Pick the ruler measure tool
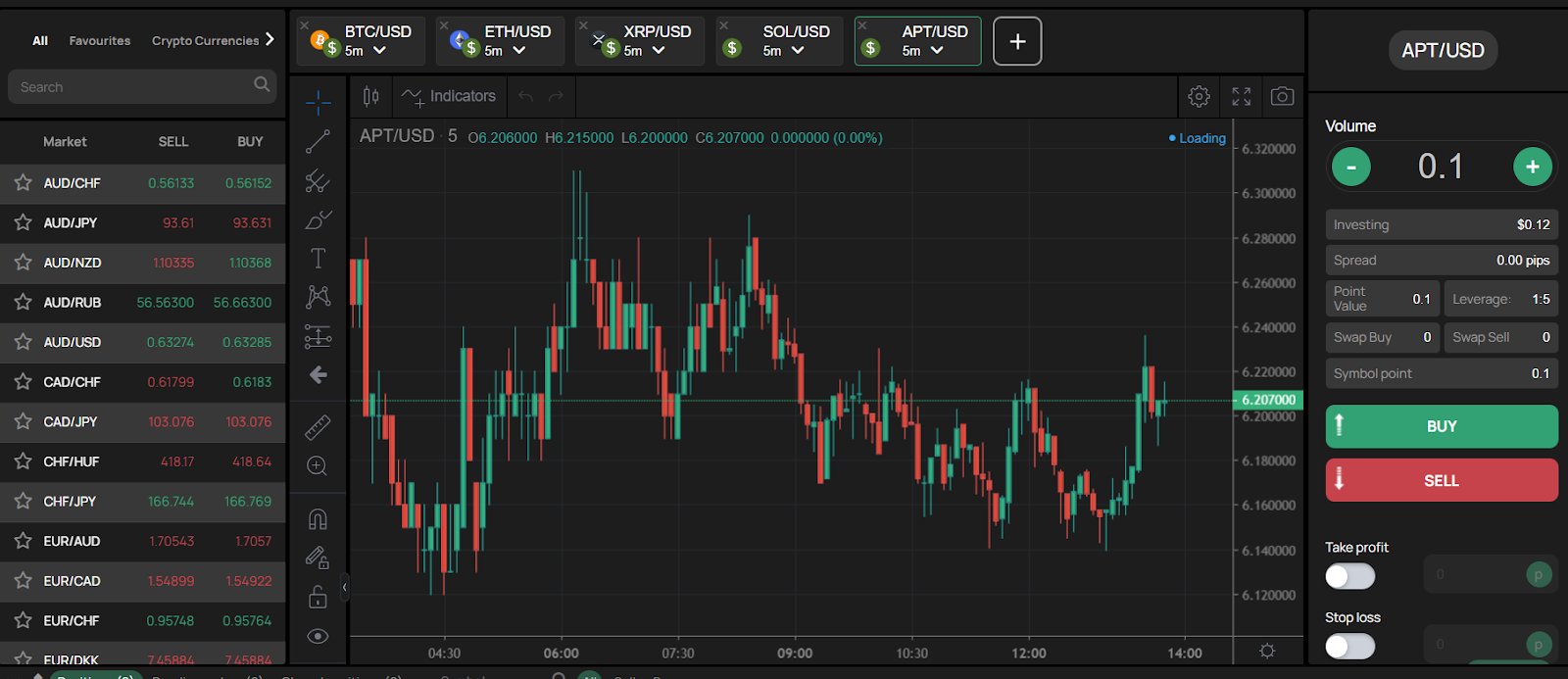The image size is (1568, 679). coord(318,427)
